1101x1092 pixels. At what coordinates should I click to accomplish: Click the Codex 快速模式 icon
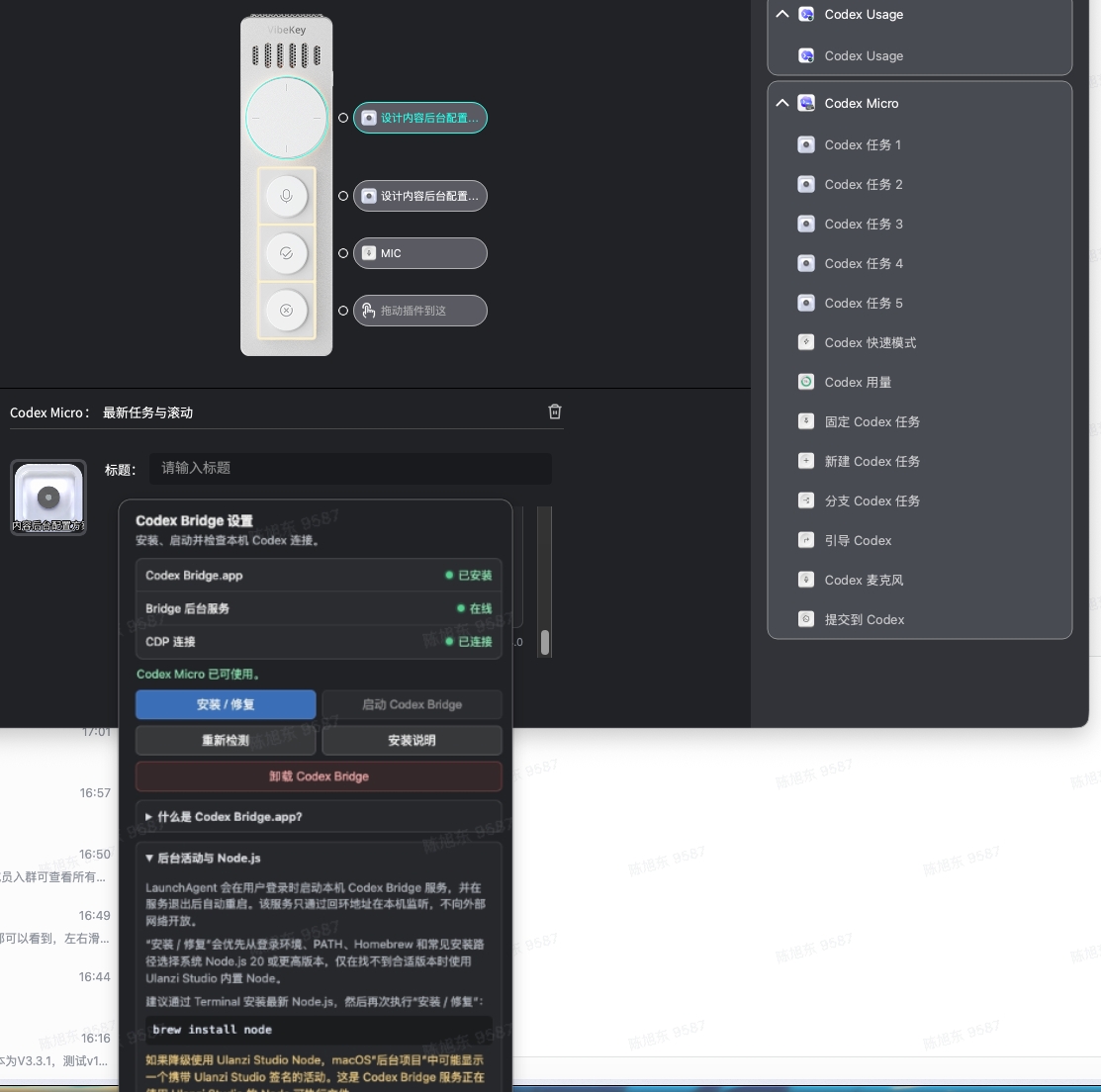coord(806,342)
